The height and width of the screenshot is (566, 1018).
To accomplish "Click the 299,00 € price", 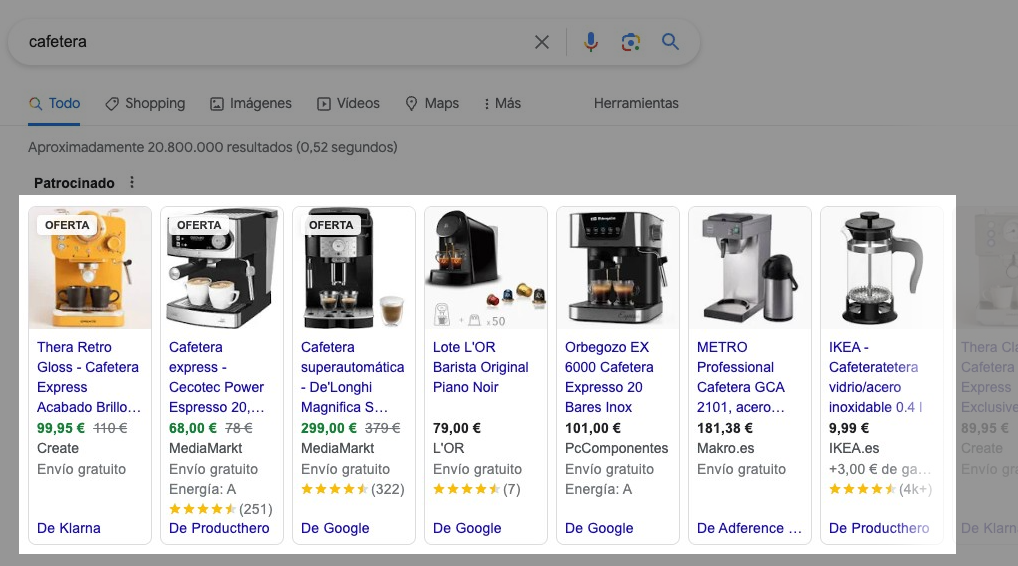I will (329, 428).
